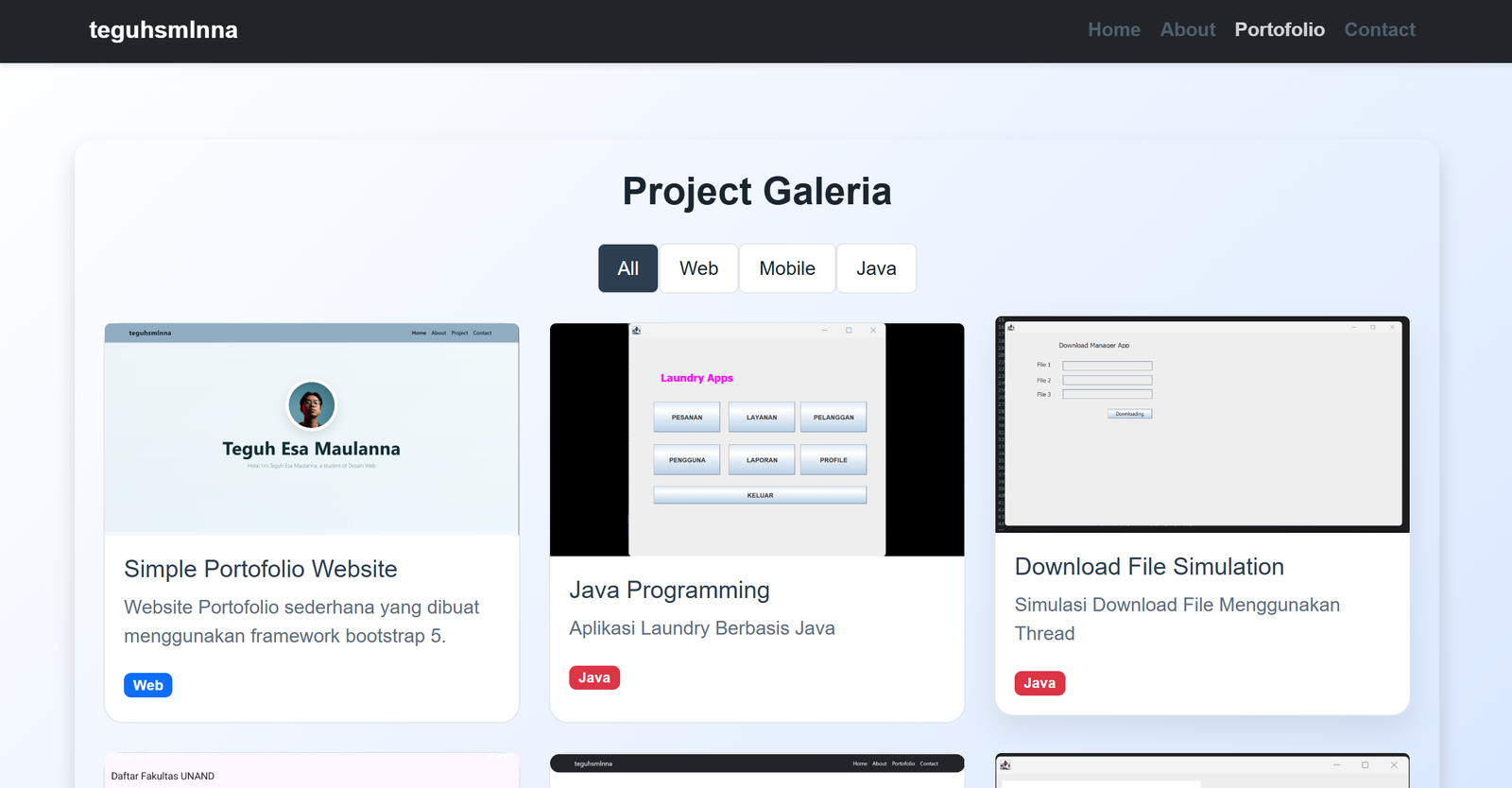Open the Laundry Apps screenshot thumbnail
Viewport: 1512px width, 788px height.
pos(757,439)
